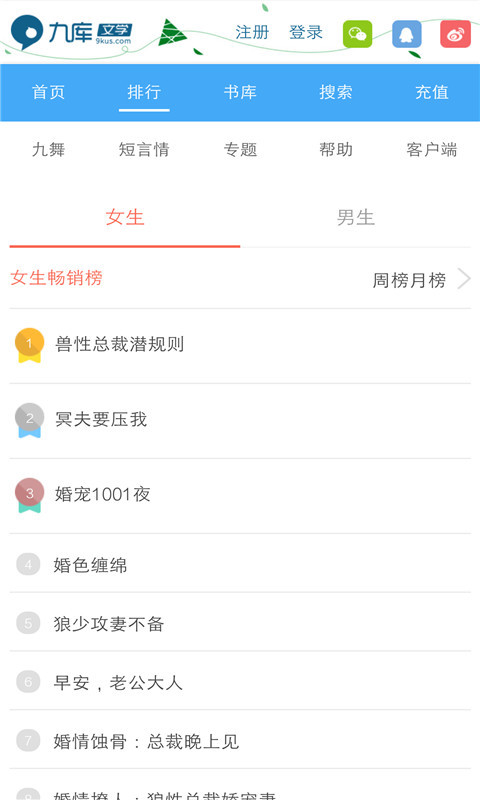Screen dimensions: 480x800
Task: Switch to the 男生 tab
Action: 356,218
